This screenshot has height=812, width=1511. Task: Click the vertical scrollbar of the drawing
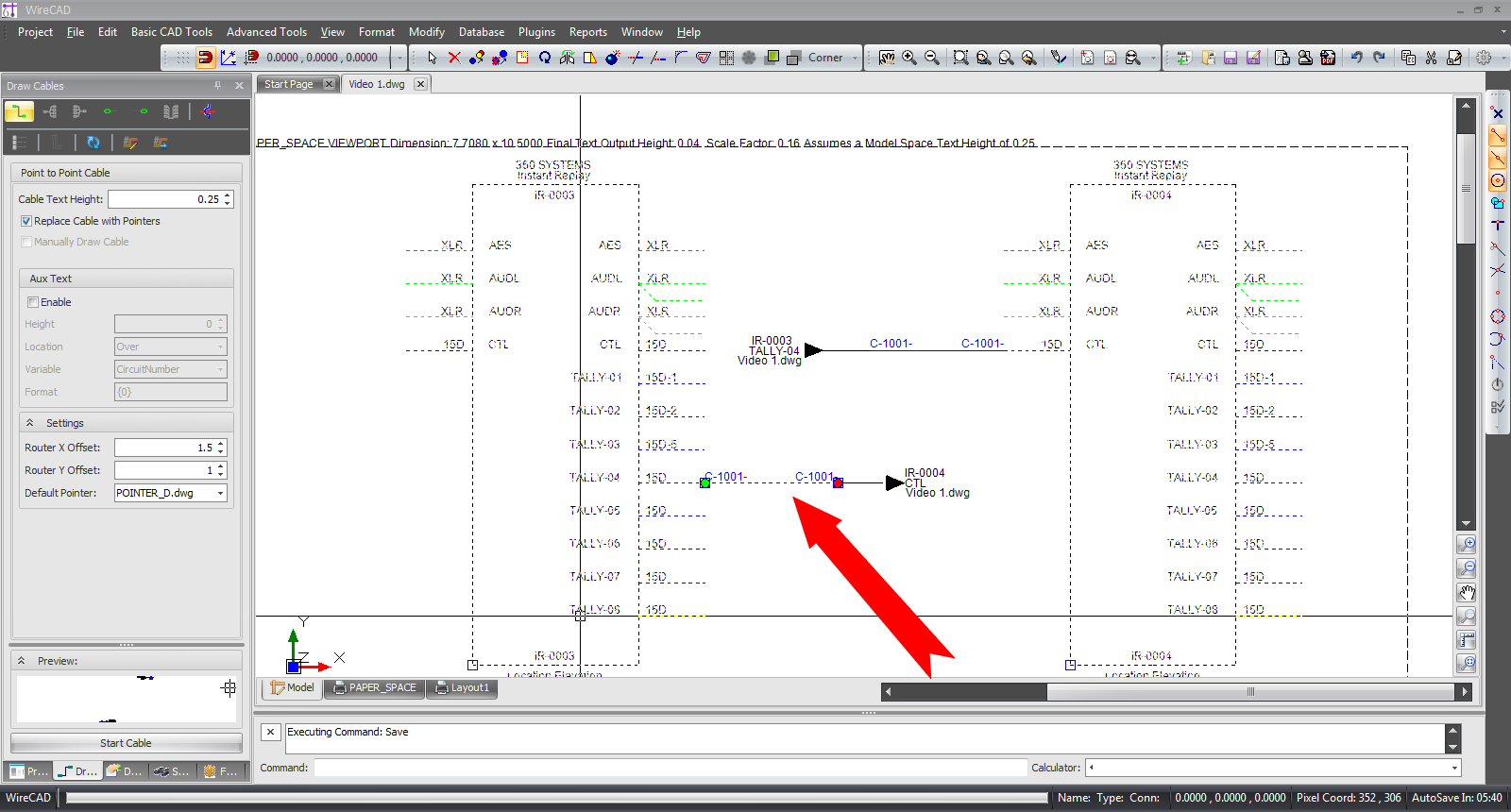pos(1466,189)
